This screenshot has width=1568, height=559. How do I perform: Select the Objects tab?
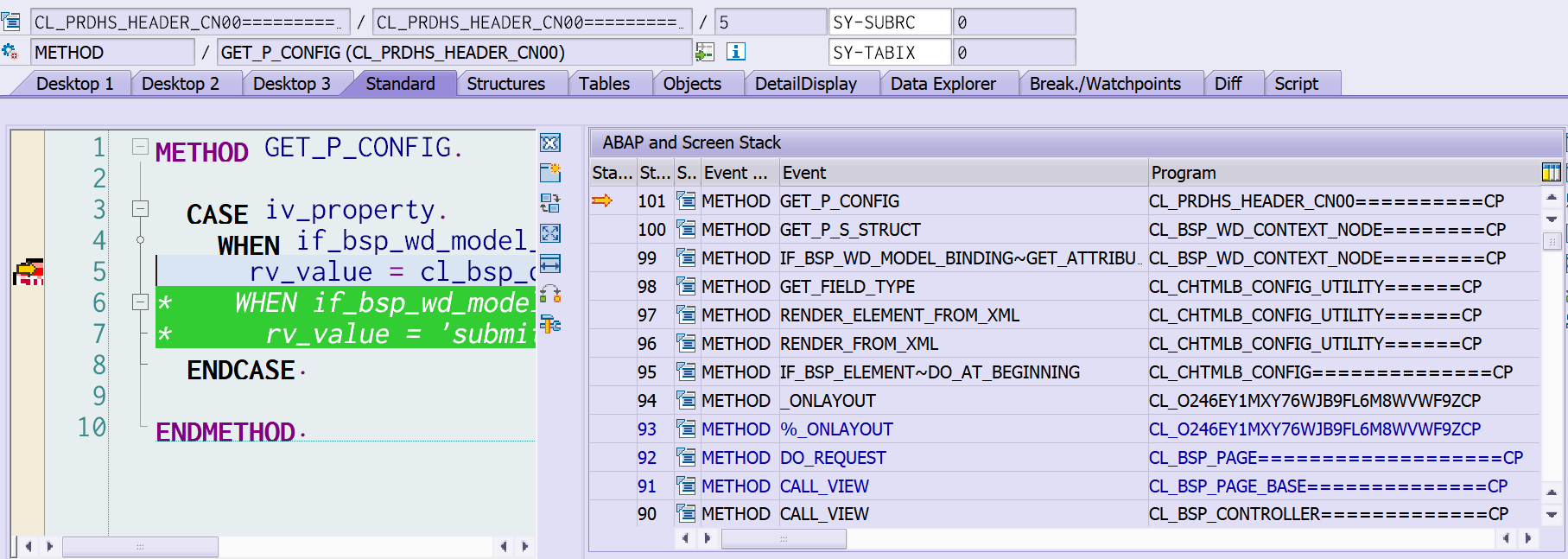point(691,84)
